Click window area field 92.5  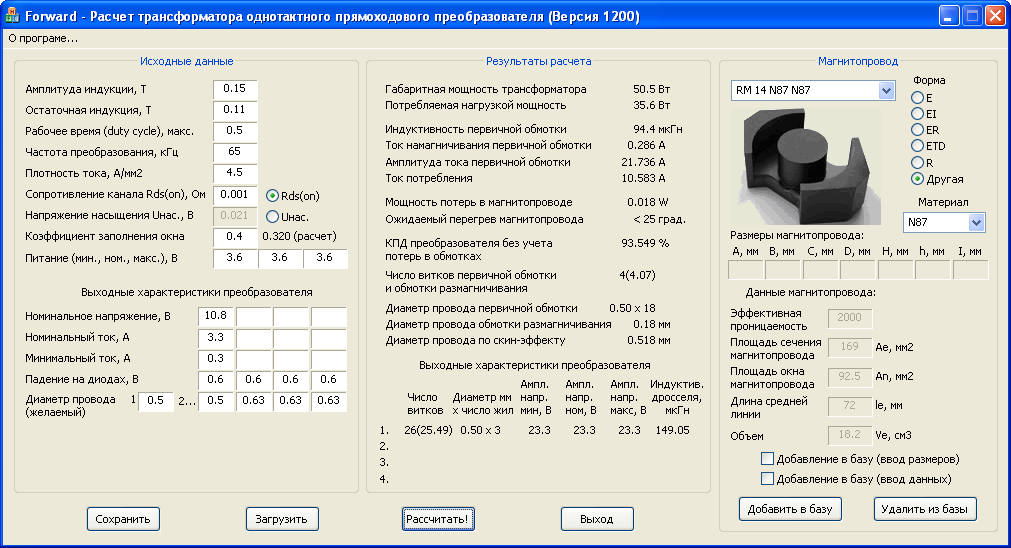(x=850, y=377)
